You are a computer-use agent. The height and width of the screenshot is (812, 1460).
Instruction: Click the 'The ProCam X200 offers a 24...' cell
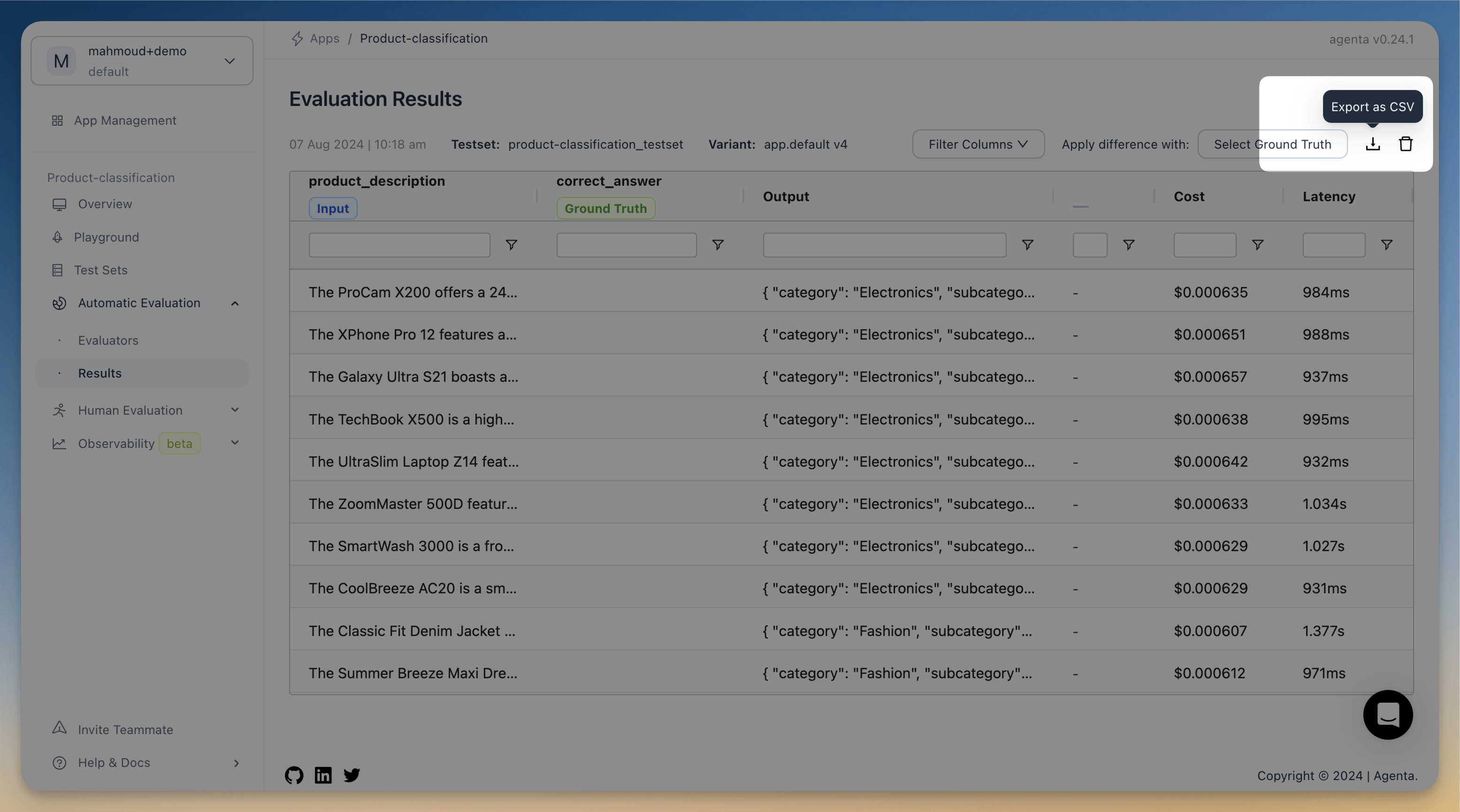[413, 292]
